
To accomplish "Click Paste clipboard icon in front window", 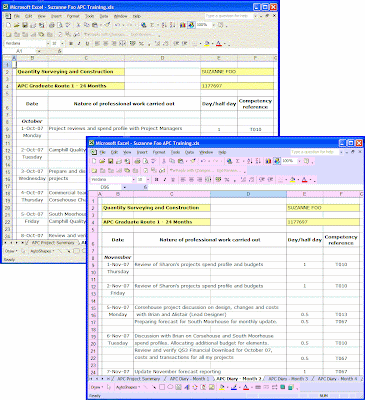I will click(x=180, y=161).
